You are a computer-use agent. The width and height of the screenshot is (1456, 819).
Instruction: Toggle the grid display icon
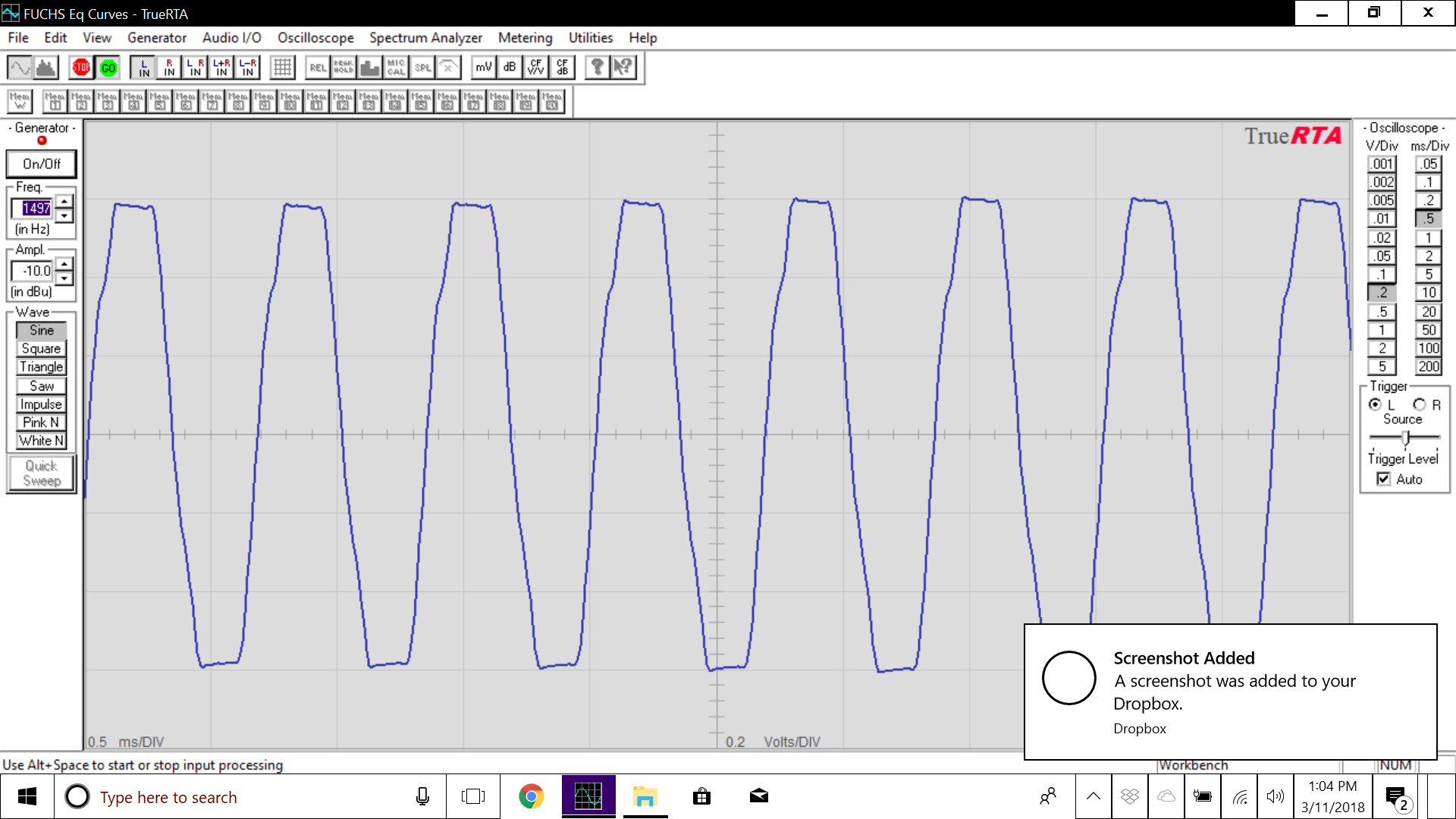(282, 67)
